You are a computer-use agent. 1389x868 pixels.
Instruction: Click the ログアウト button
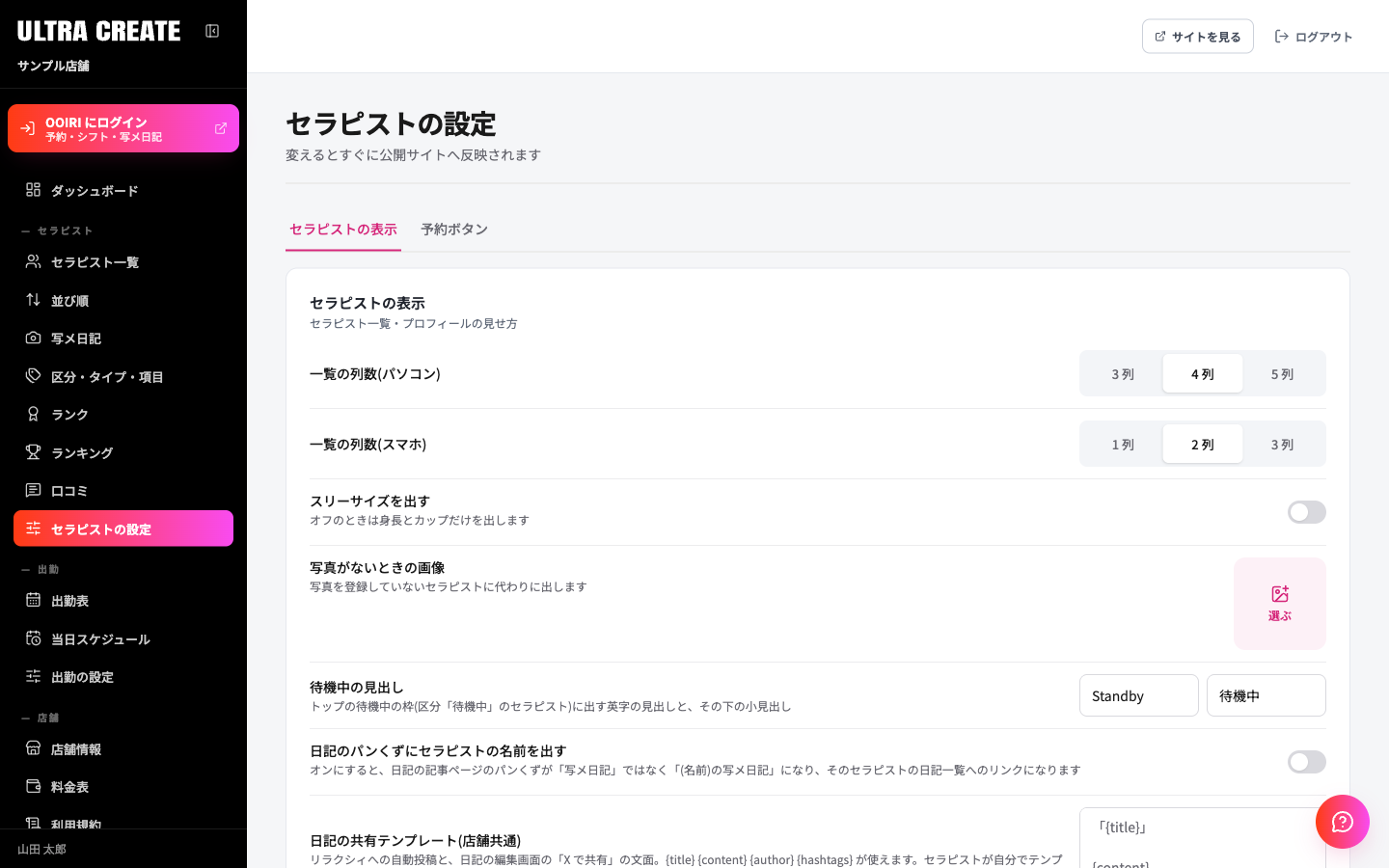coord(1314,37)
